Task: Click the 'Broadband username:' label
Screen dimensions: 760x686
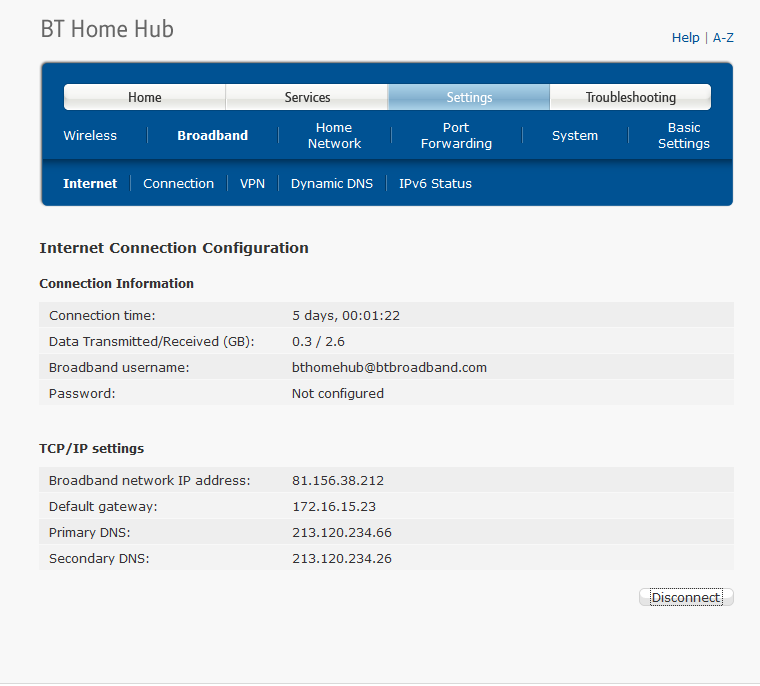Action: pos(119,367)
